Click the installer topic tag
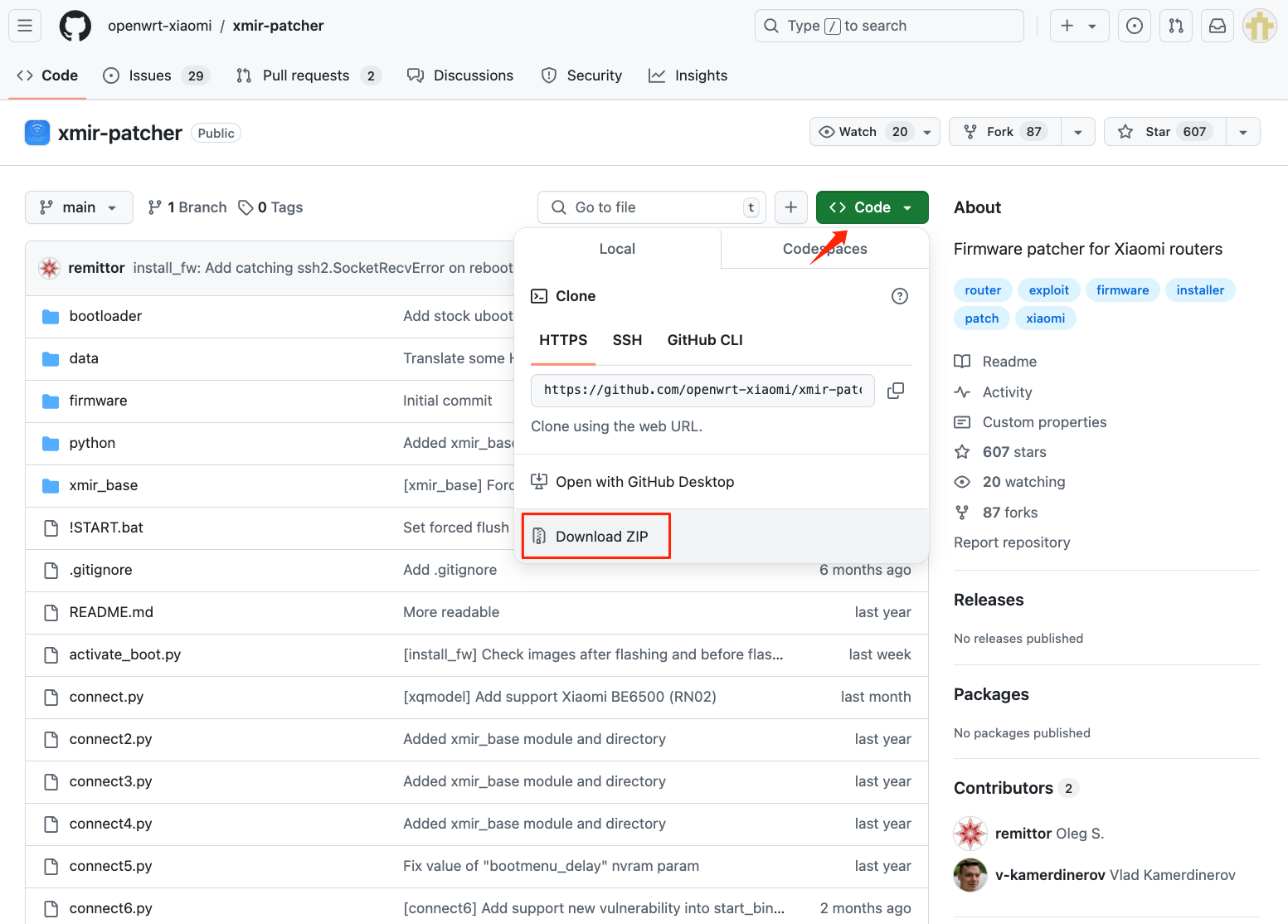This screenshot has width=1288, height=924. [1200, 290]
